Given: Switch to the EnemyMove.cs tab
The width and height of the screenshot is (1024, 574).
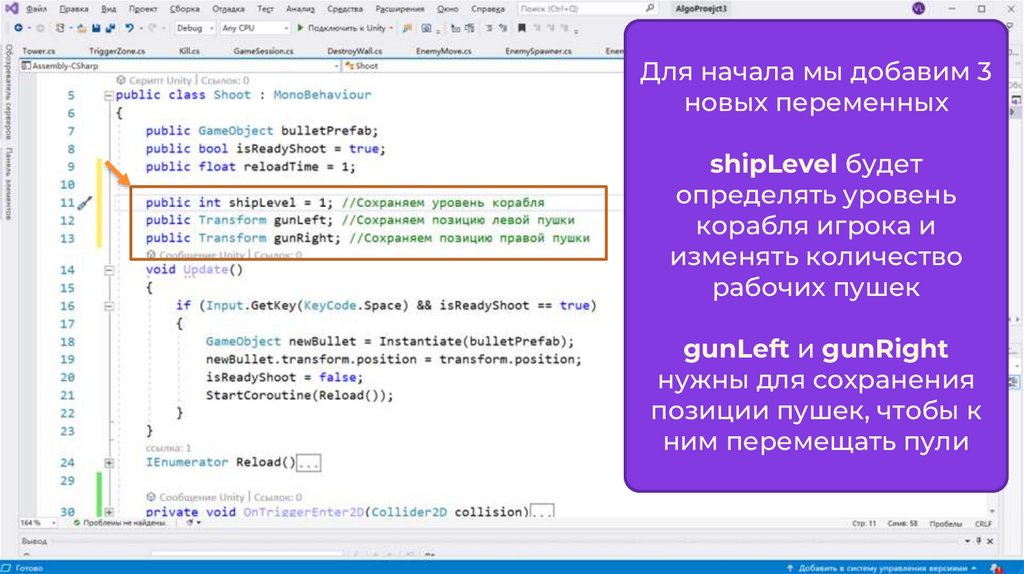Looking at the screenshot, I should click(443, 51).
